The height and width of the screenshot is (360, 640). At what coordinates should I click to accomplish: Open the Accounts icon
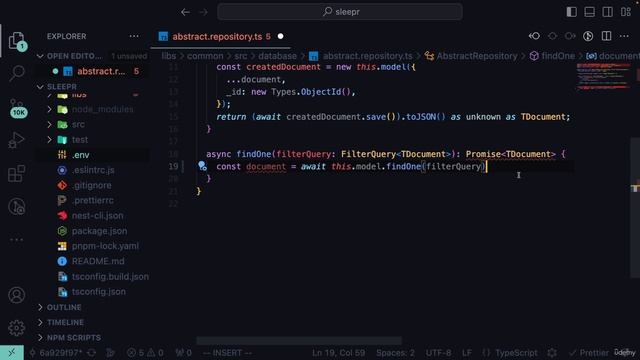click(x=17, y=295)
